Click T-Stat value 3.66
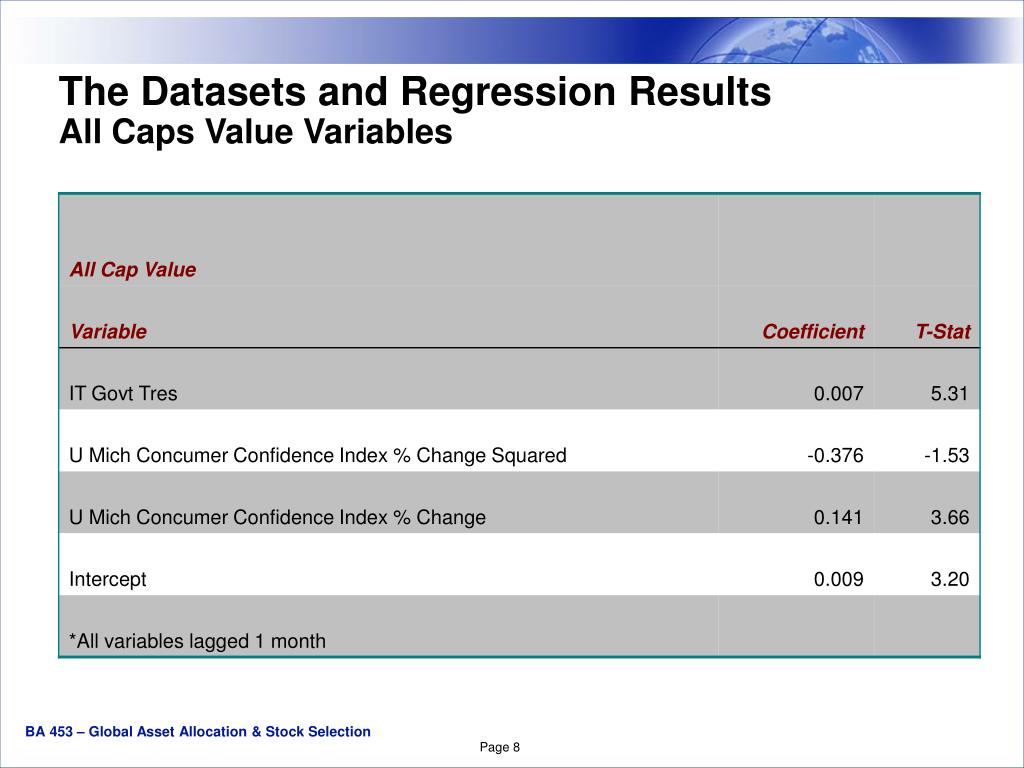 click(x=950, y=517)
